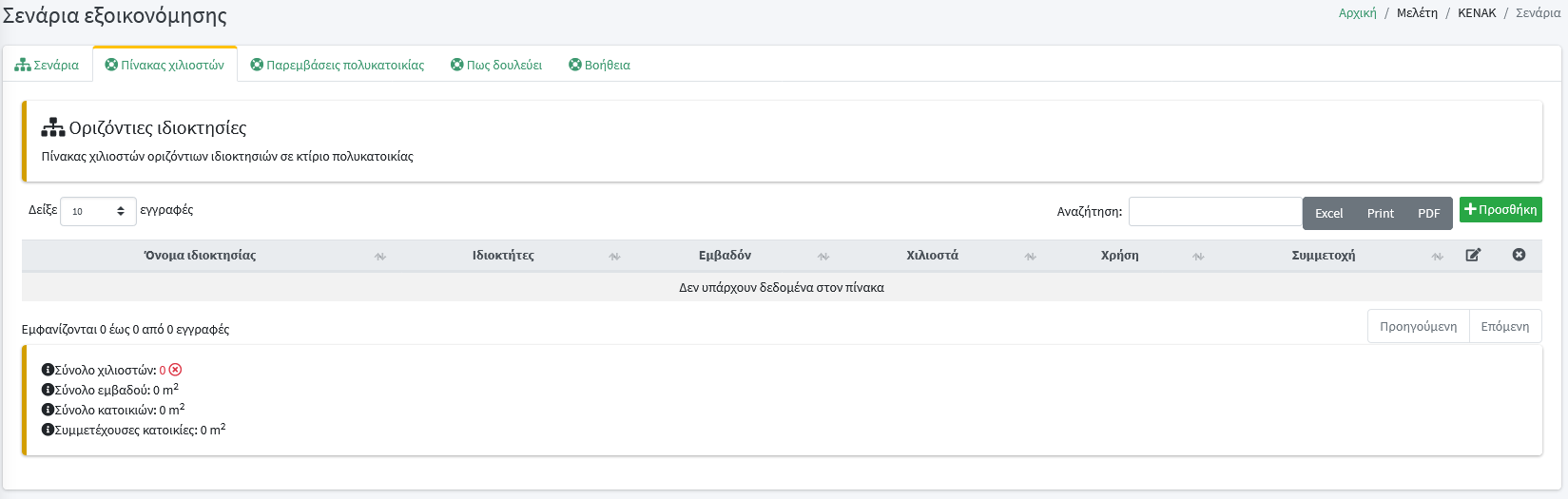The height and width of the screenshot is (499, 1568).
Task: Open the Δείξε entries-per-page dropdown
Action: [x=98, y=211]
